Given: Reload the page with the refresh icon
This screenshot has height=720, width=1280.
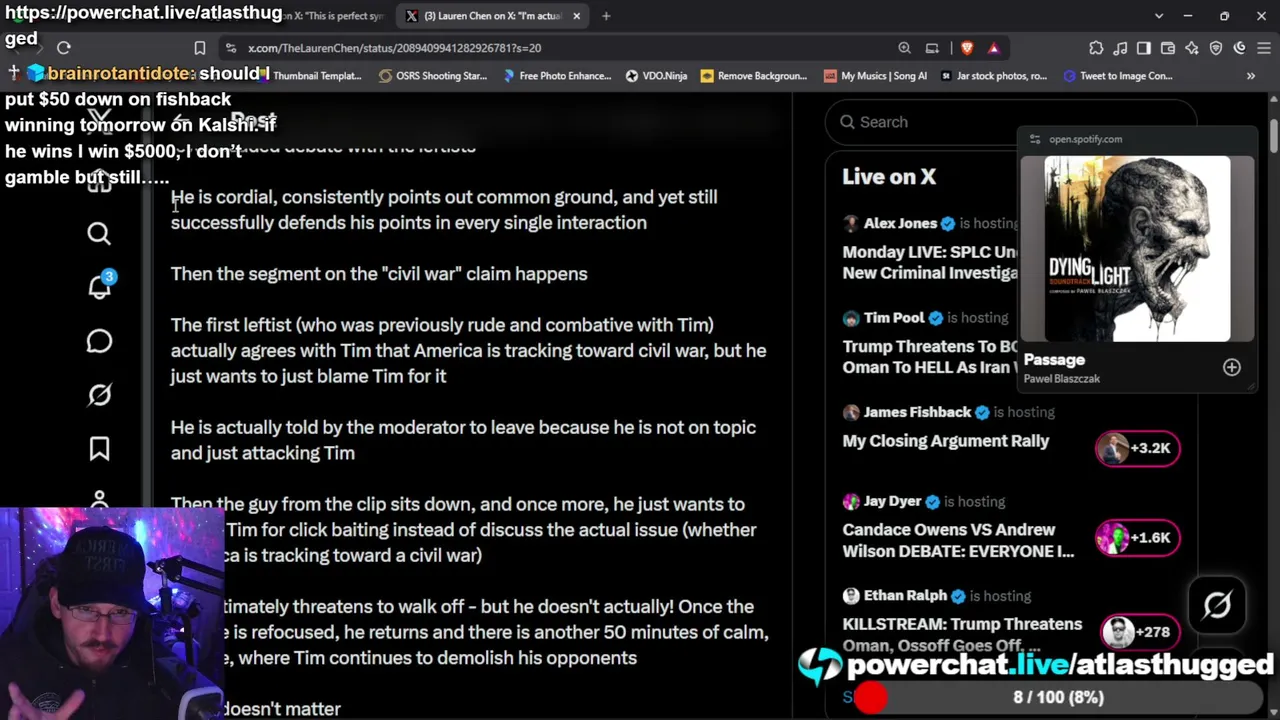Looking at the screenshot, I should coord(64,47).
